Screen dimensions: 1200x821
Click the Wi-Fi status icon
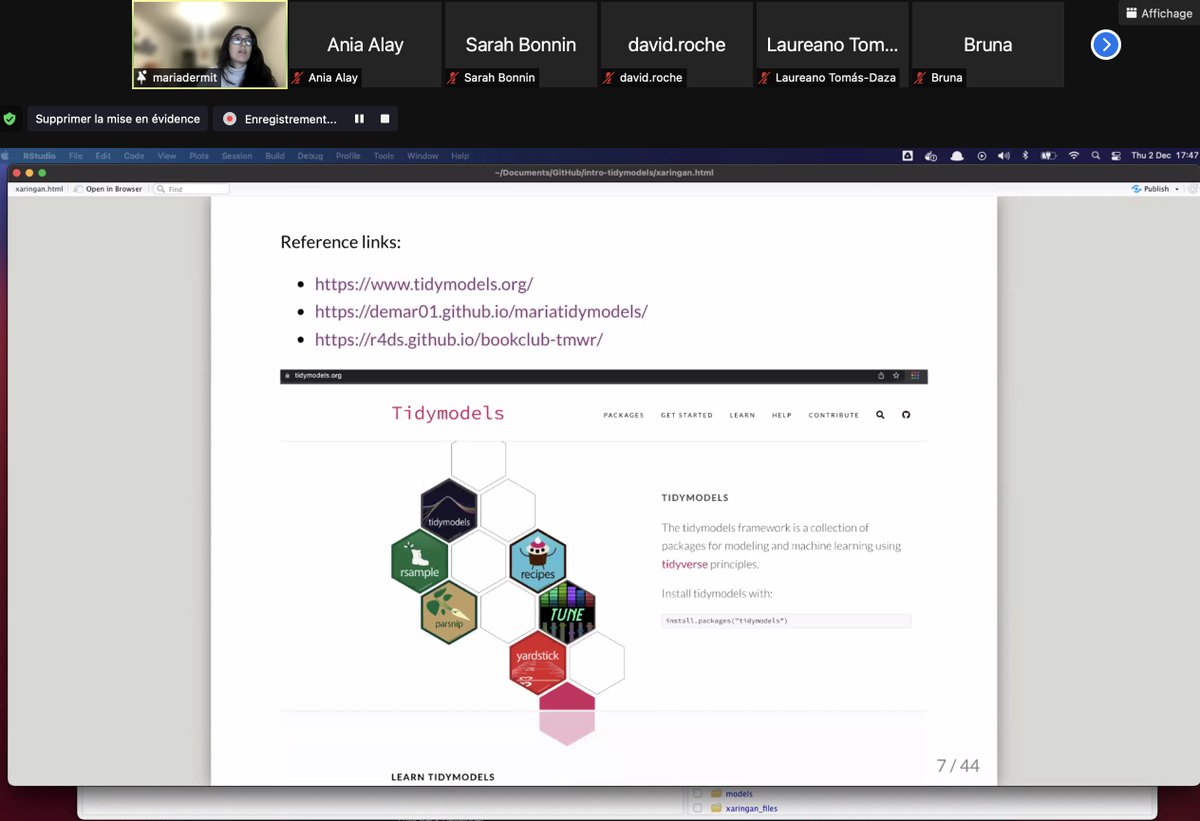[1074, 156]
